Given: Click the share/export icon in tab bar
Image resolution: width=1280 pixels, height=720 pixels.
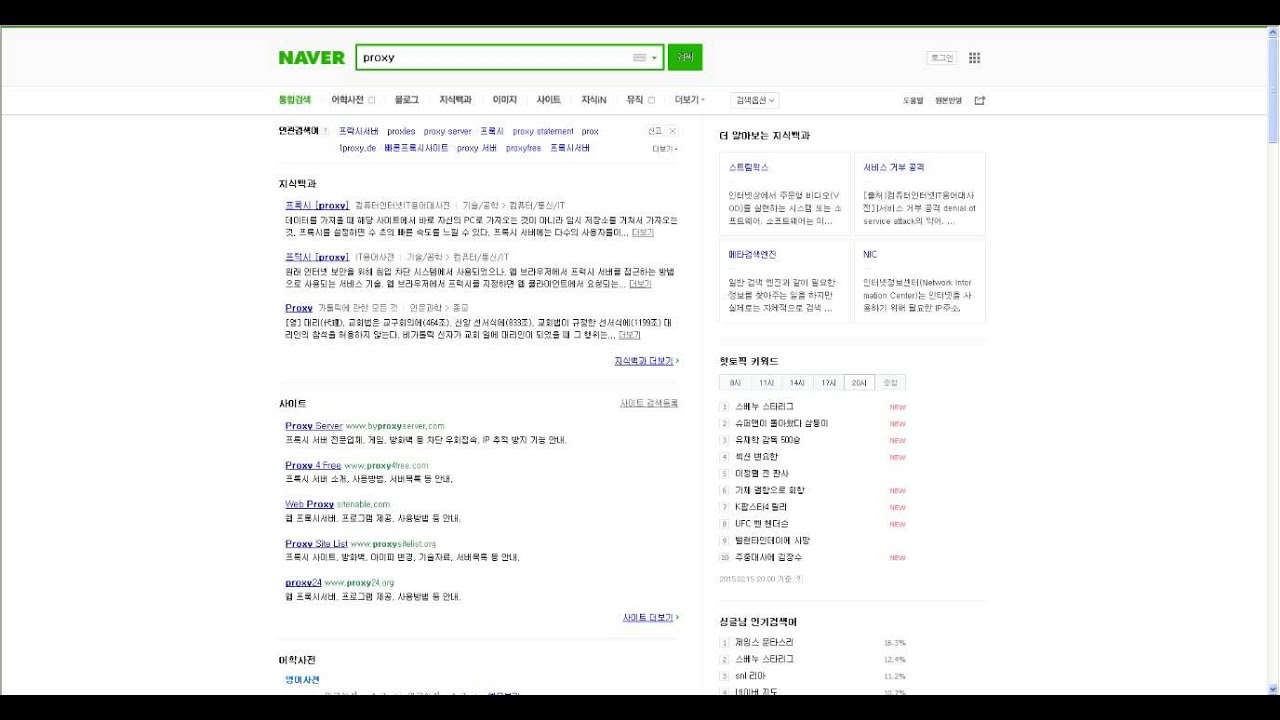Looking at the screenshot, I should [980, 100].
